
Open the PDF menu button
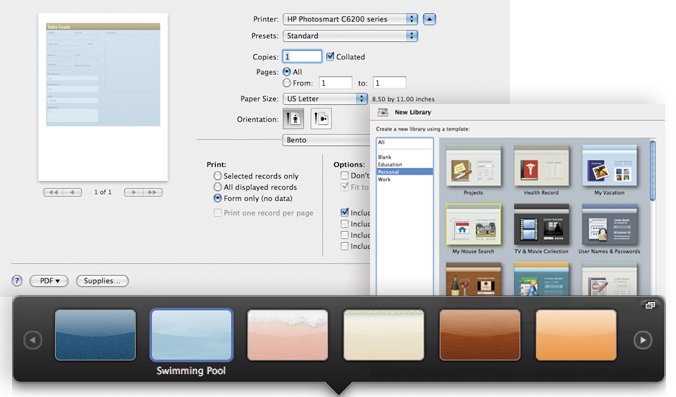pyautogui.click(x=49, y=281)
